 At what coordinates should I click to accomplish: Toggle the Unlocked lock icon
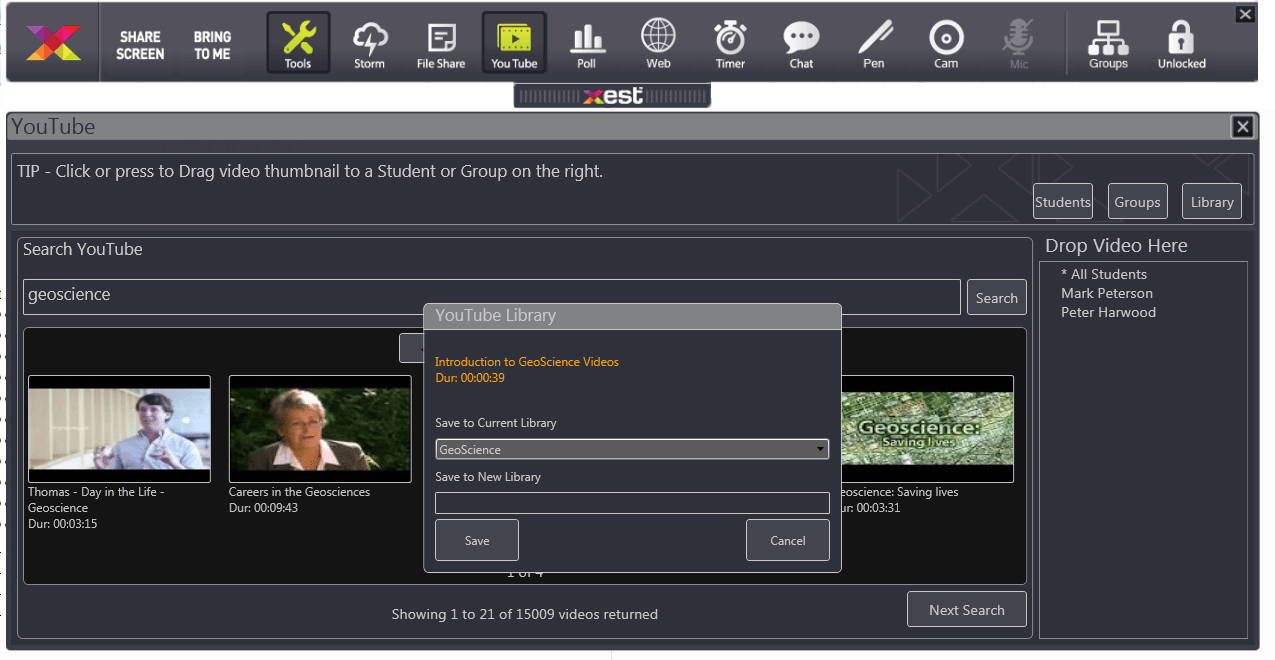pos(1181,45)
